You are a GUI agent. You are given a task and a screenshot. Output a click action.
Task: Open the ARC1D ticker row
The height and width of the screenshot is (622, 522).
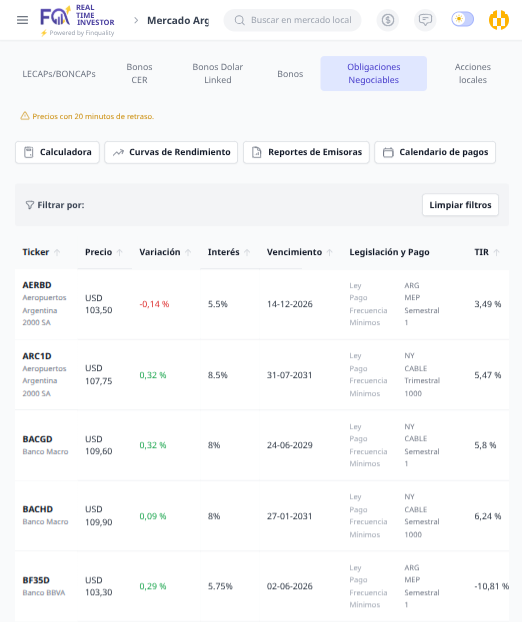click(x=262, y=375)
